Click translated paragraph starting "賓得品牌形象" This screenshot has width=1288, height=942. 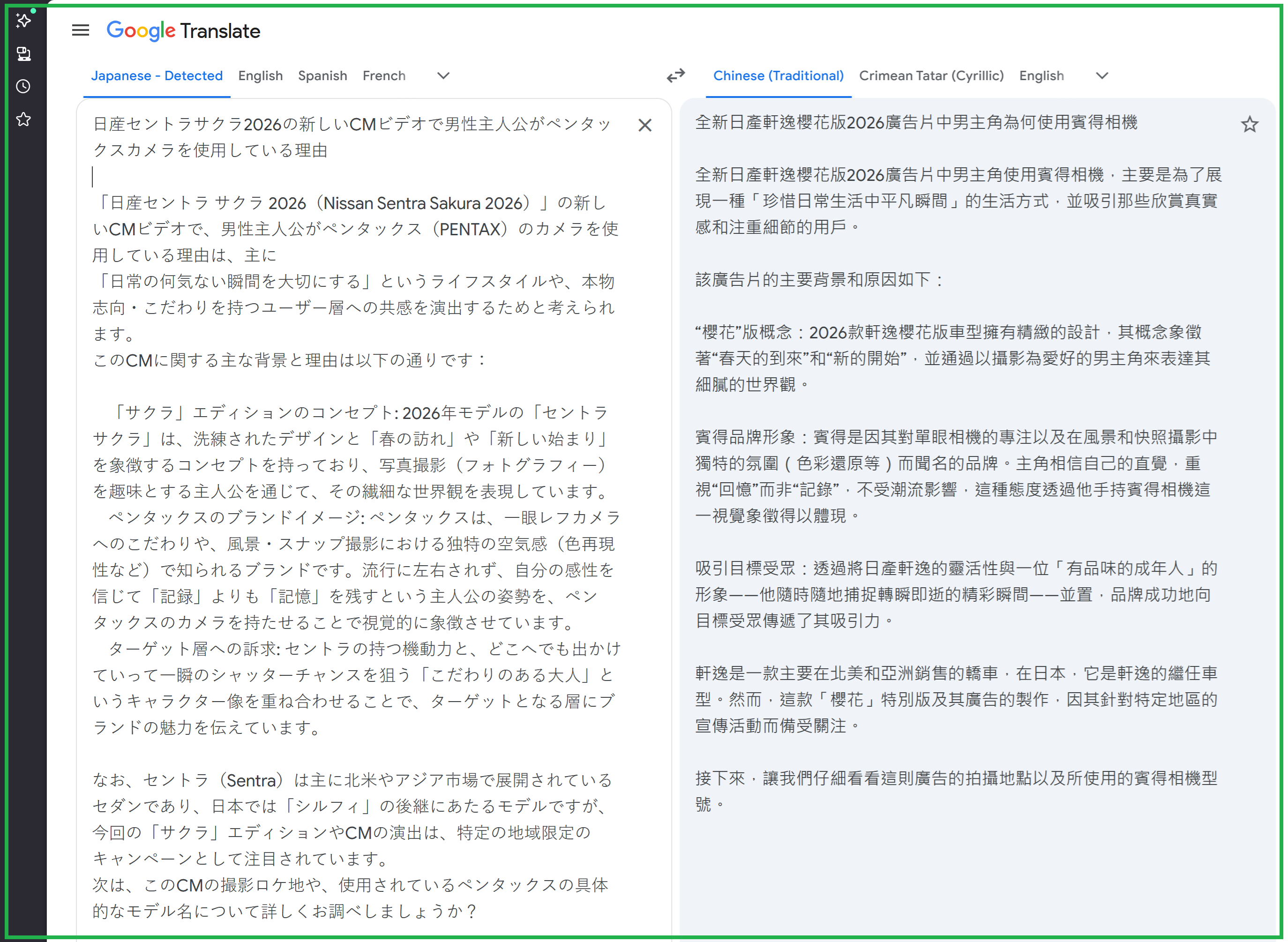[956, 476]
